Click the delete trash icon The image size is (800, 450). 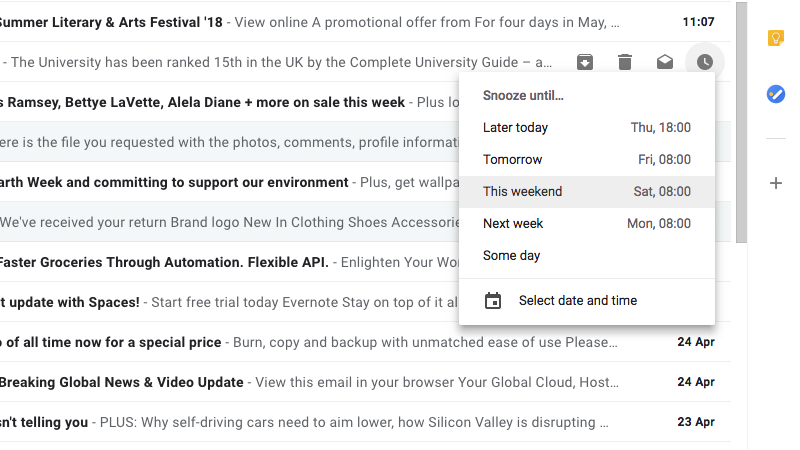[625, 62]
